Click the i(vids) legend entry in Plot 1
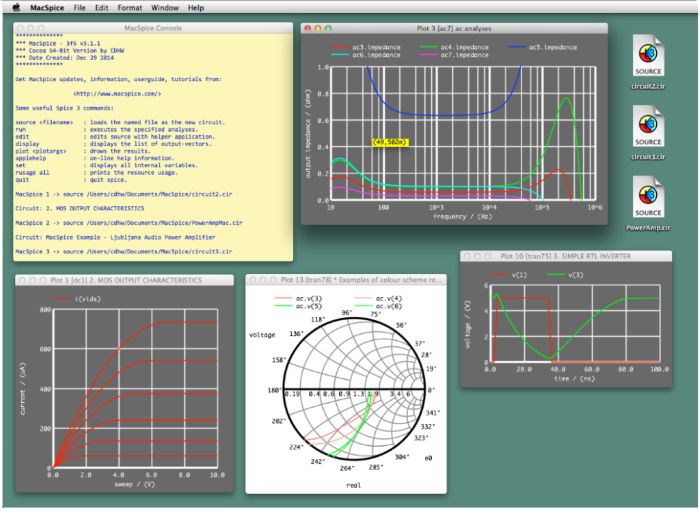700x513 pixels. (x=77, y=299)
